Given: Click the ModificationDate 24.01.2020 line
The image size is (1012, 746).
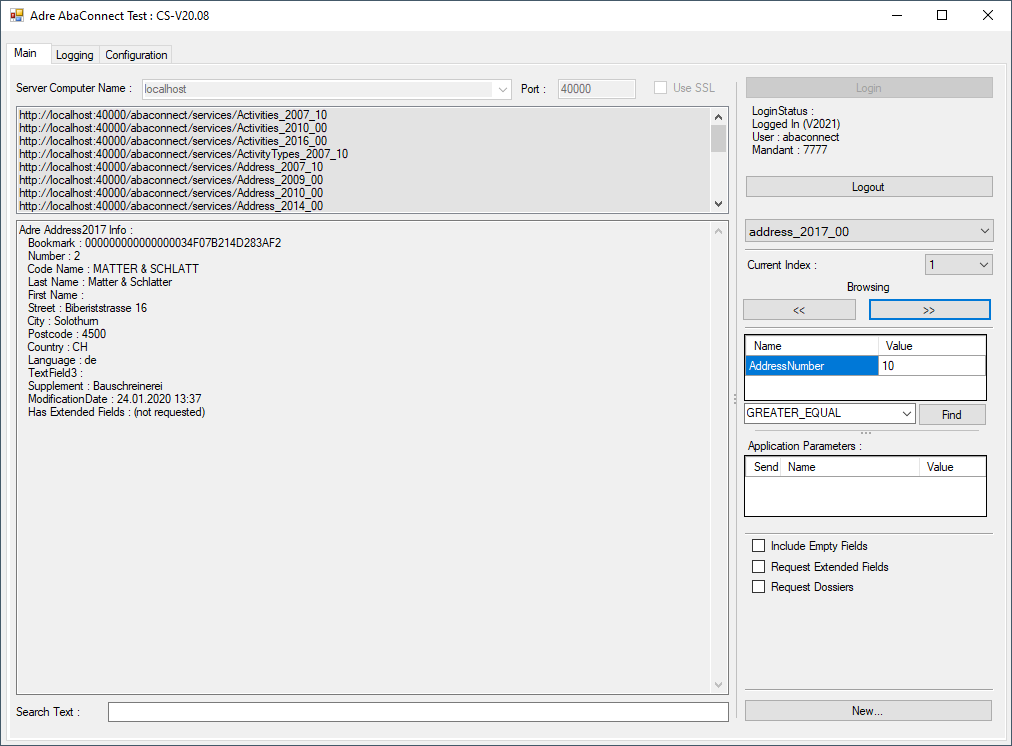Looking at the screenshot, I should click(x=114, y=399).
